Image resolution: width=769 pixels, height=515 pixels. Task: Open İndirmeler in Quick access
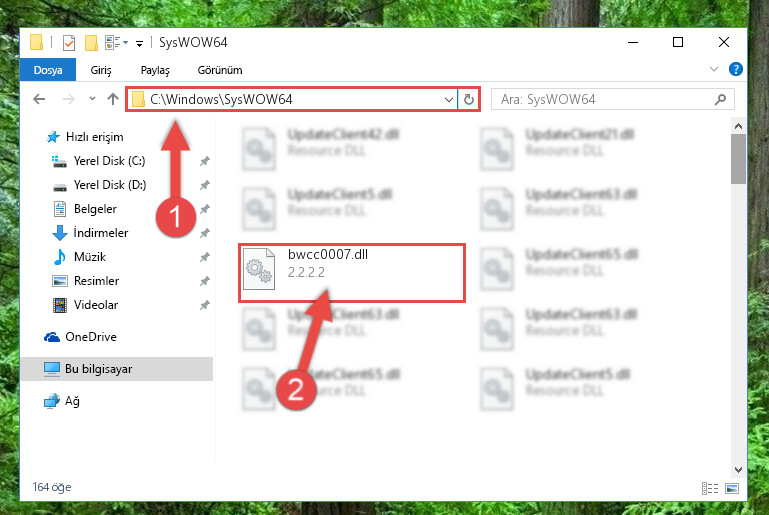coord(101,232)
